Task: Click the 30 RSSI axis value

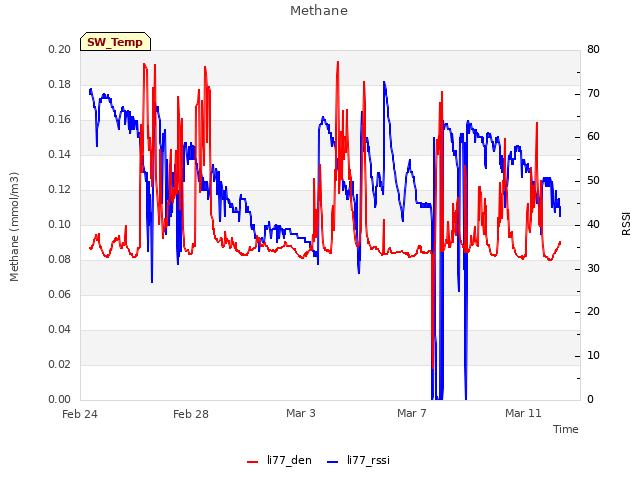Action: 593,269
